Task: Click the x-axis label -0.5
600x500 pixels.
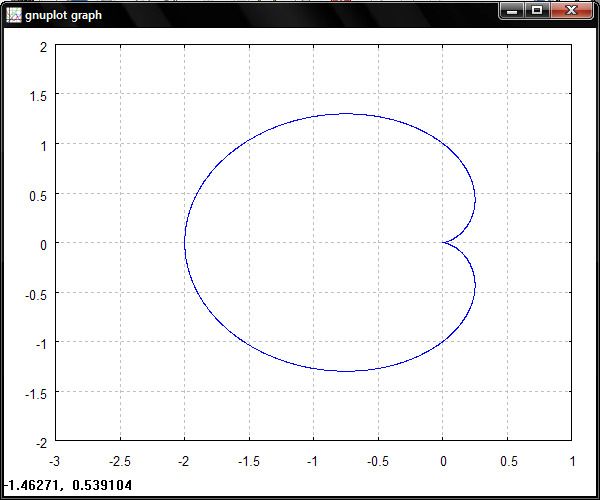Action: click(378, 461)
